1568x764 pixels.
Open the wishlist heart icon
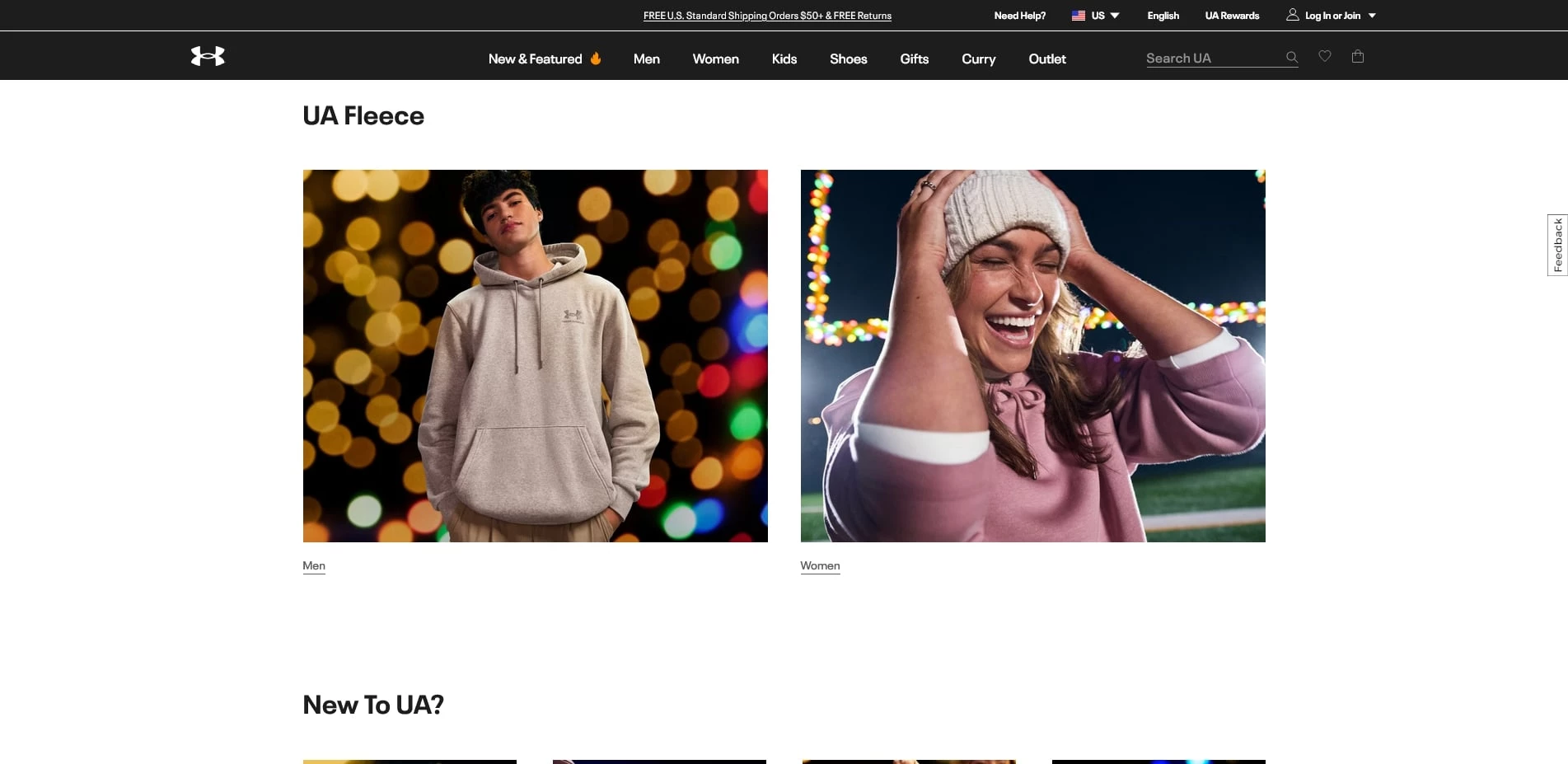[1324, 56]
